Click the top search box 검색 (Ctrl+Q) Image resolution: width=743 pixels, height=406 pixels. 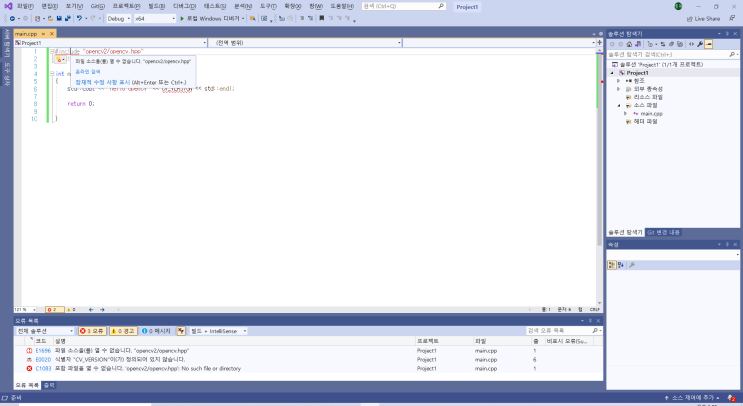click(404, 6)
